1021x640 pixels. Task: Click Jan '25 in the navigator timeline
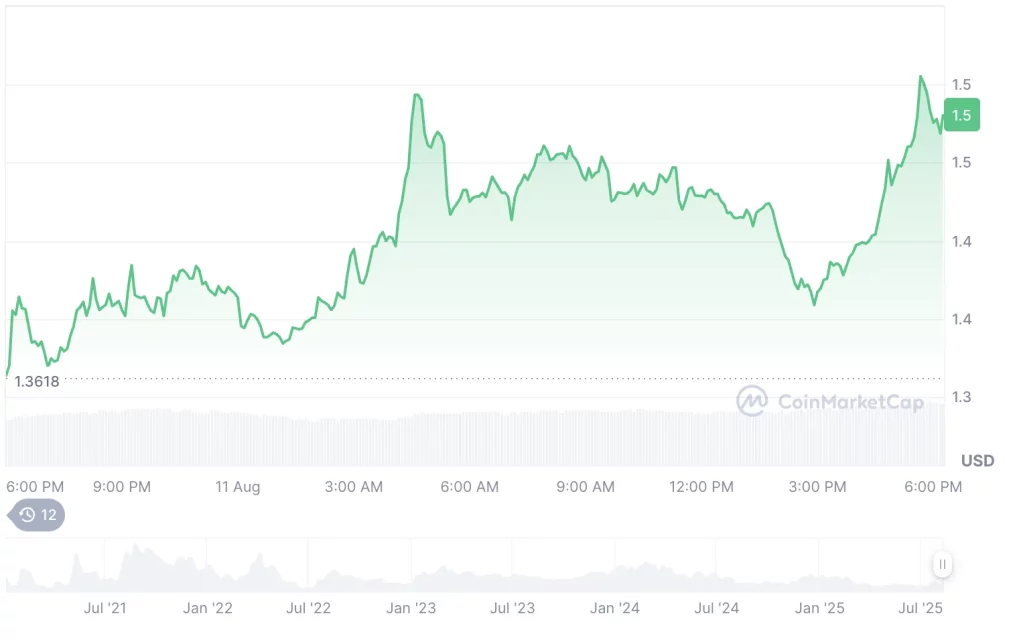click(819, 608)
